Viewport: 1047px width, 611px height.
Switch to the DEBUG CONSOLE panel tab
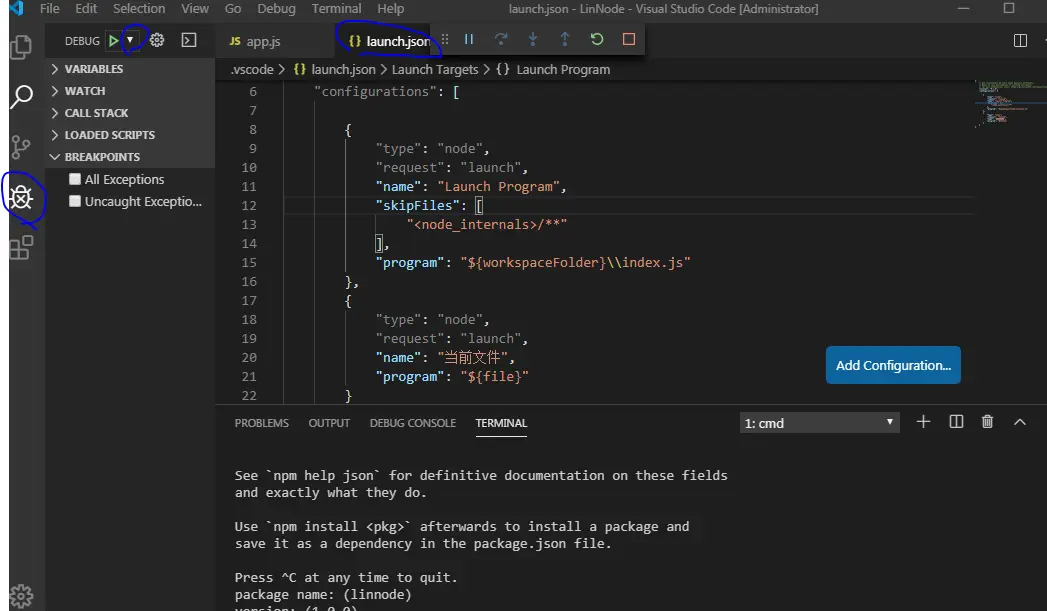(x=413, y=423)
